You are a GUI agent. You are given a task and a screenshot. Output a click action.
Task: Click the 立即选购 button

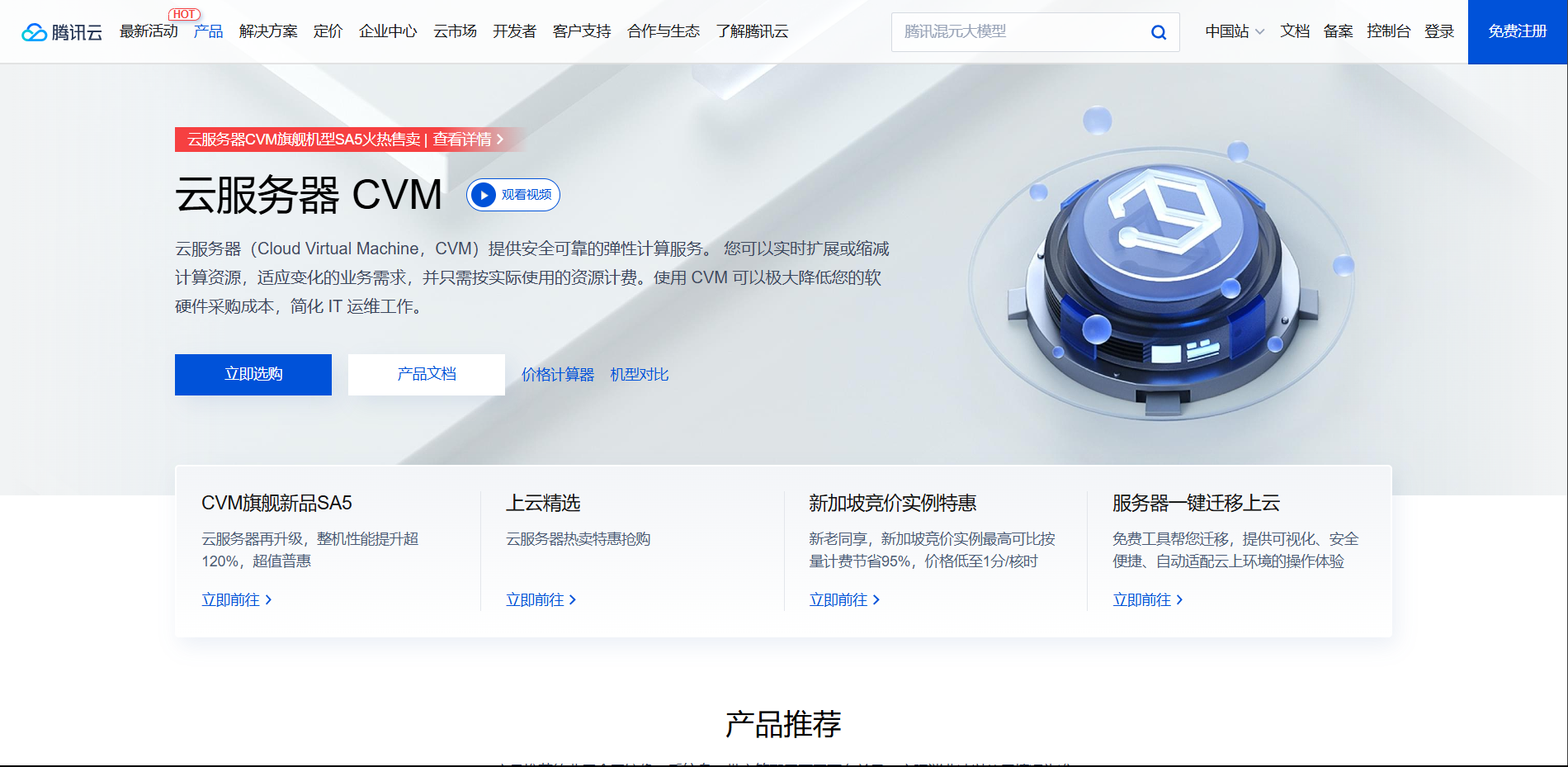[x=253, y=374]
